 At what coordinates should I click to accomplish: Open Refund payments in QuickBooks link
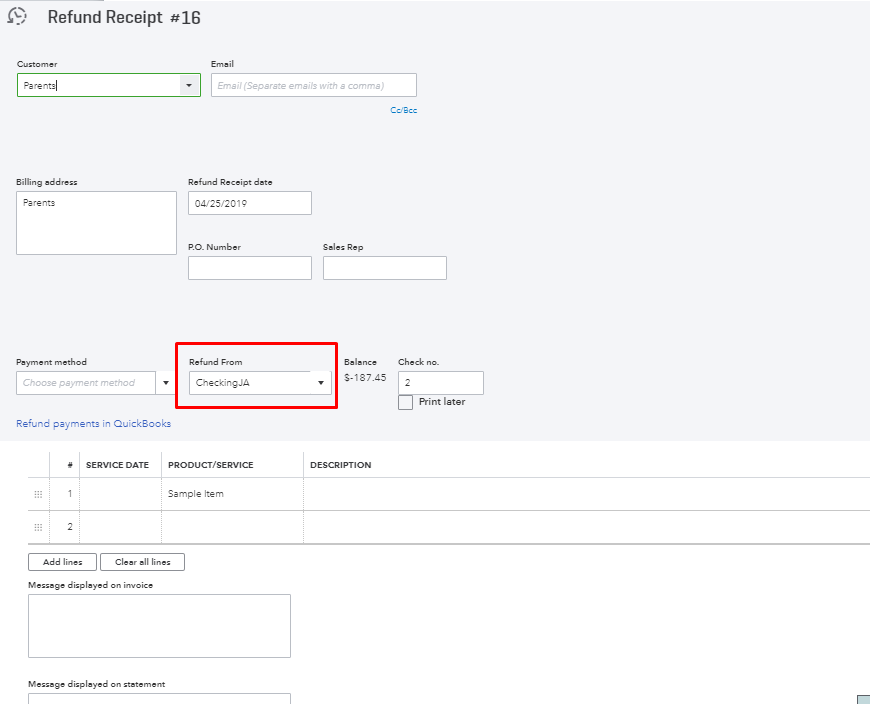click(93, 424)
